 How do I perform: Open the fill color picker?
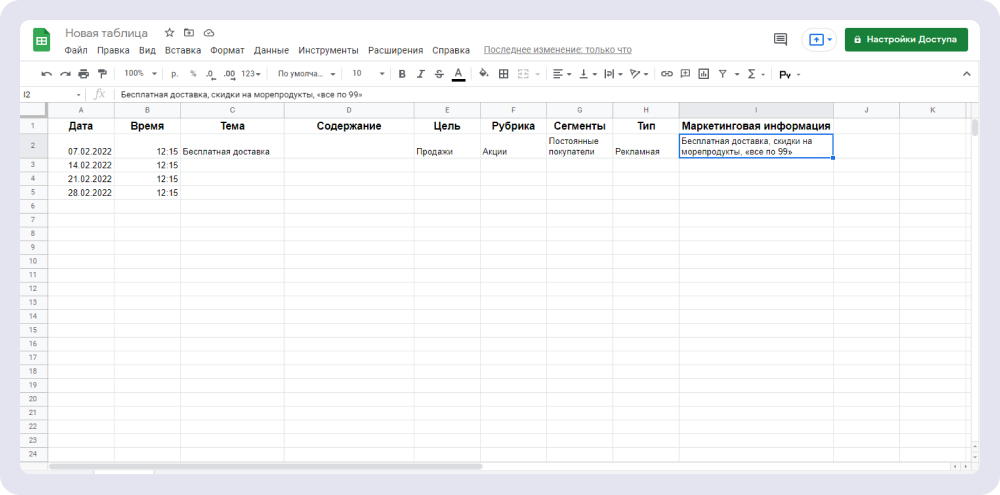click(484, 74)
